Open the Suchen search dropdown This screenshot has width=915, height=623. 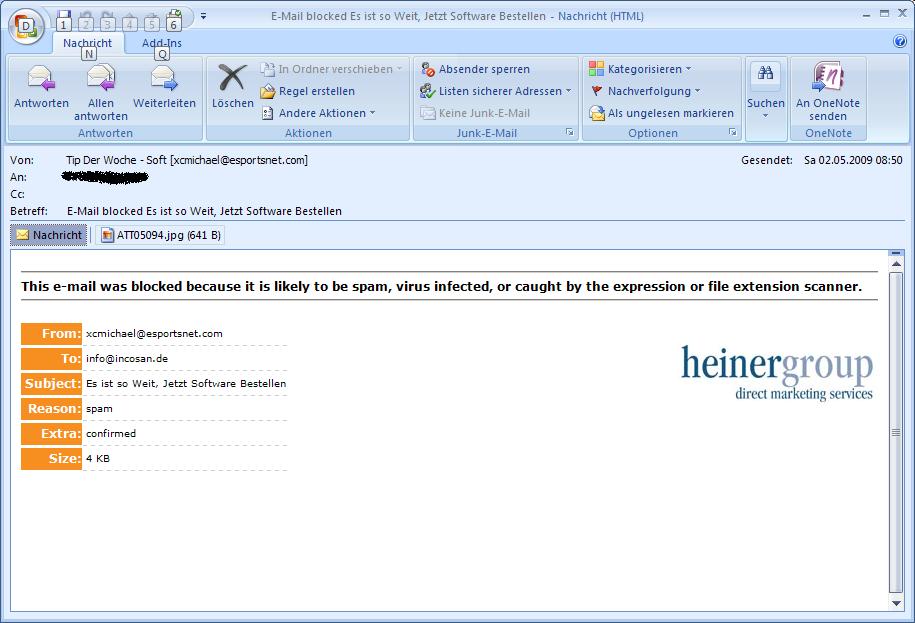[766, 90]
